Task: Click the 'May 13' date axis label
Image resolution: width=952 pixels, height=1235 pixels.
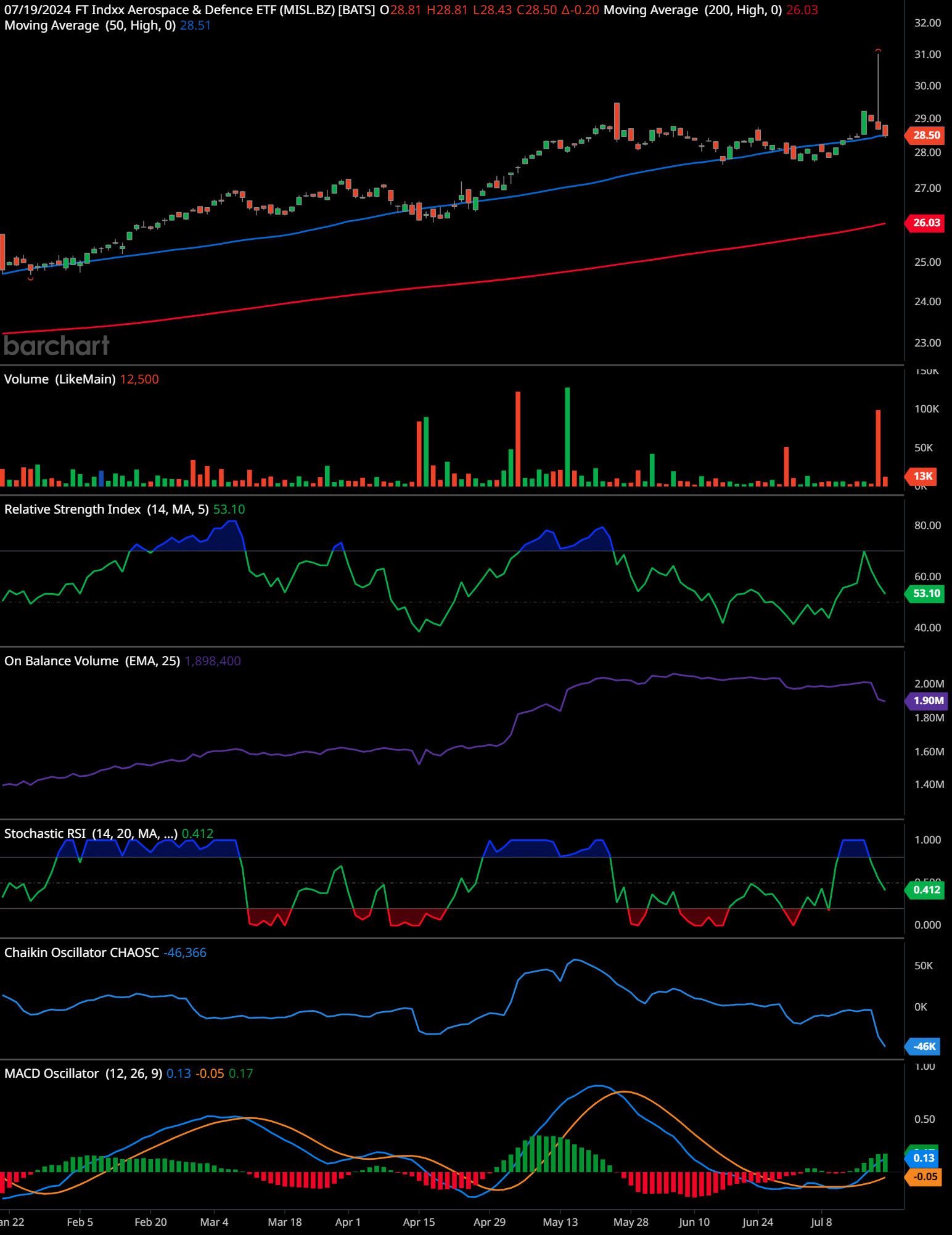Action: (x=560, y=1222)
